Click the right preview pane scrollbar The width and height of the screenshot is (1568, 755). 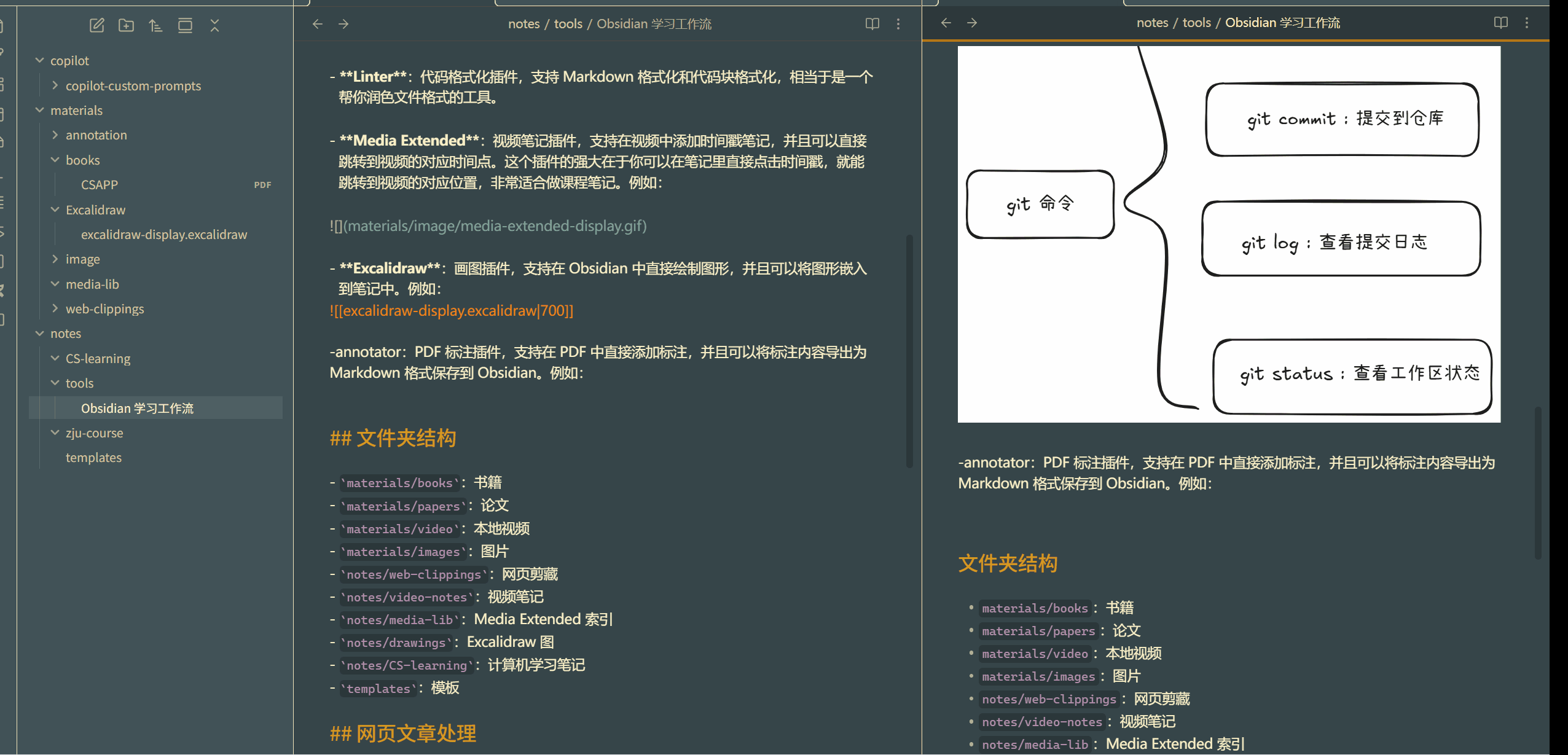click(1538, 482)
